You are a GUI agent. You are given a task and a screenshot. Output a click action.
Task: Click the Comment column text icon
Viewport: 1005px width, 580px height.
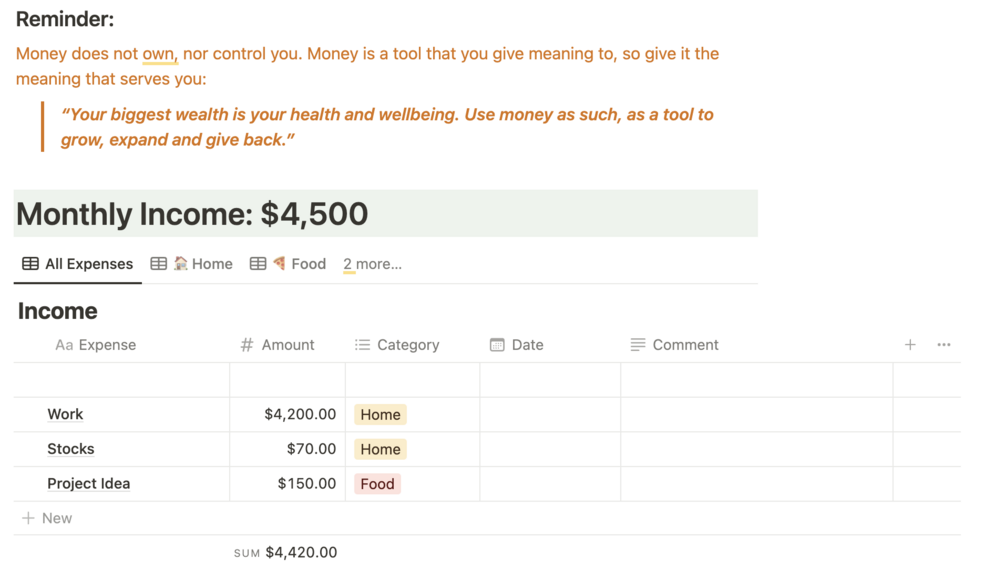click(x=638, y=345)
